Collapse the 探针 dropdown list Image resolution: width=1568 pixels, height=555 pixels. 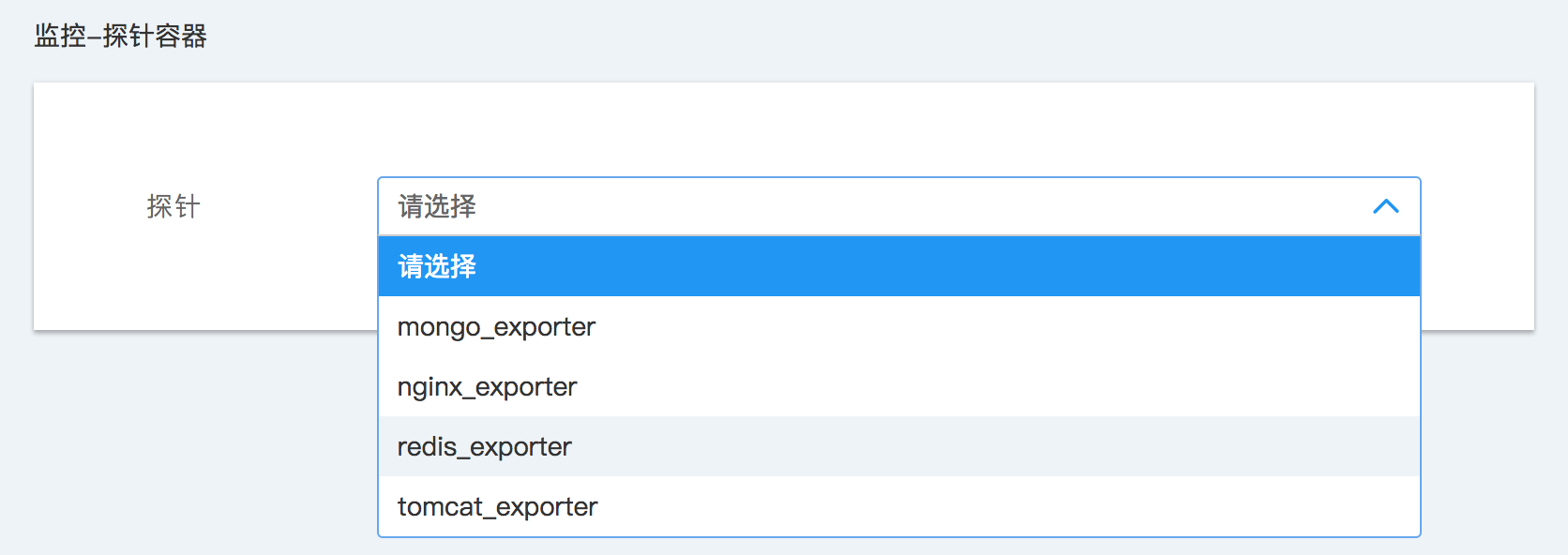coord(1385,206)
